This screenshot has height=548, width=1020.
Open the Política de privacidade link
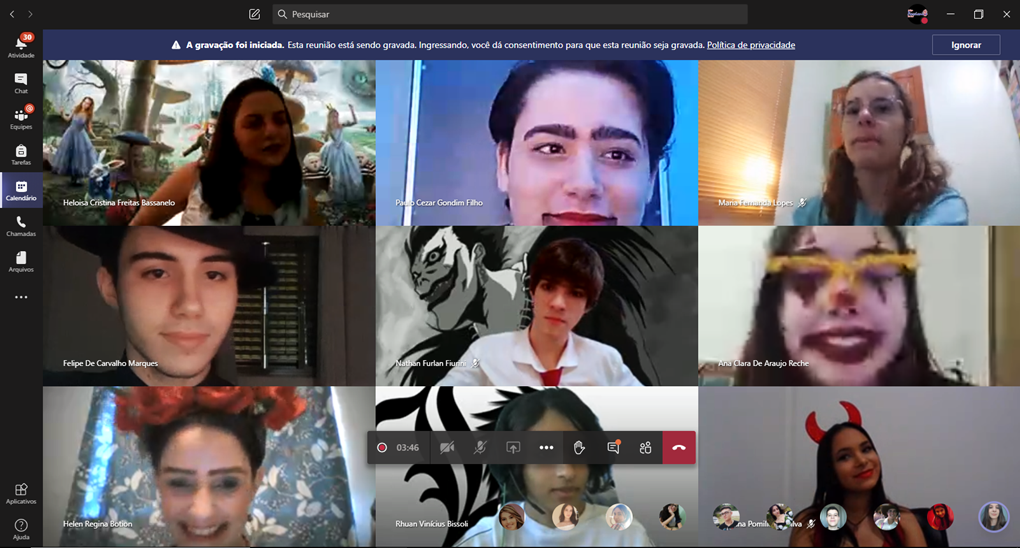[x=750, y=45]
